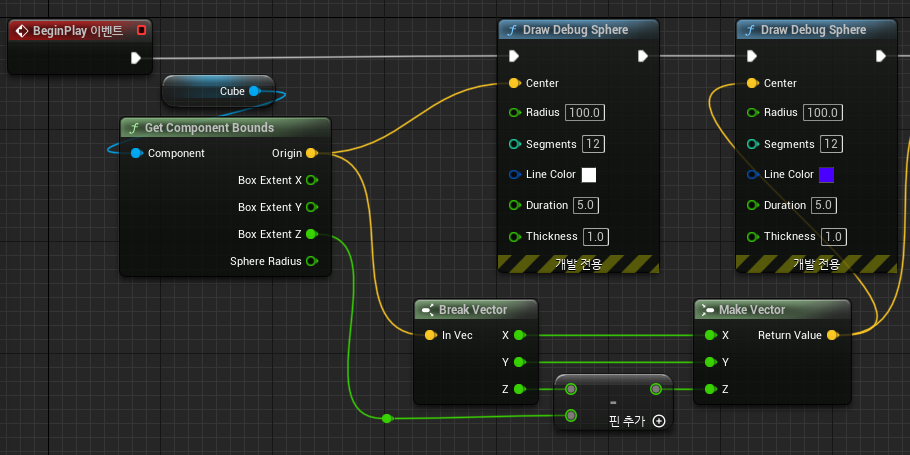Click the green reroute node on Box Extent Z wire
Viewport: 910px width, 455px height.
pyautogui.click(x=387, y=418)
